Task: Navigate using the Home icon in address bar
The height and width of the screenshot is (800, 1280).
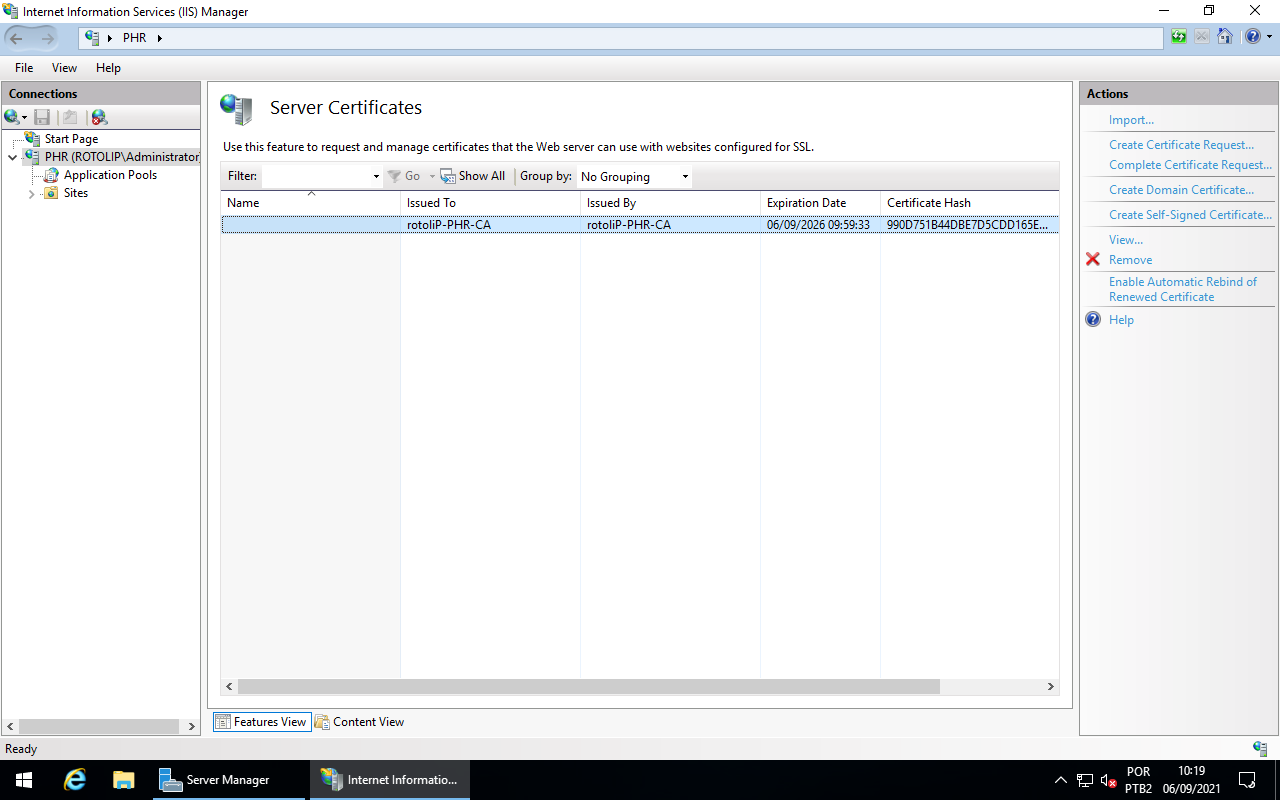Action: tap(1224, 36)
